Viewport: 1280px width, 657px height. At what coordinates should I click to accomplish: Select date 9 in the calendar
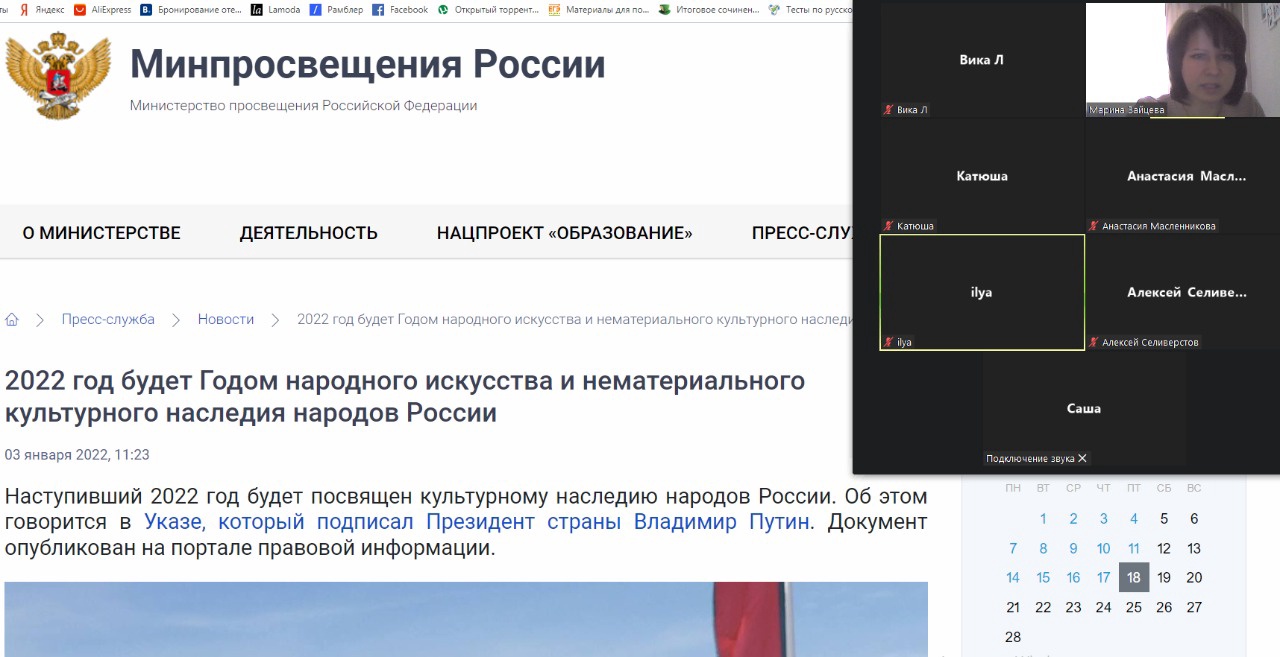pyautogui.click(x=1073, y=548)
